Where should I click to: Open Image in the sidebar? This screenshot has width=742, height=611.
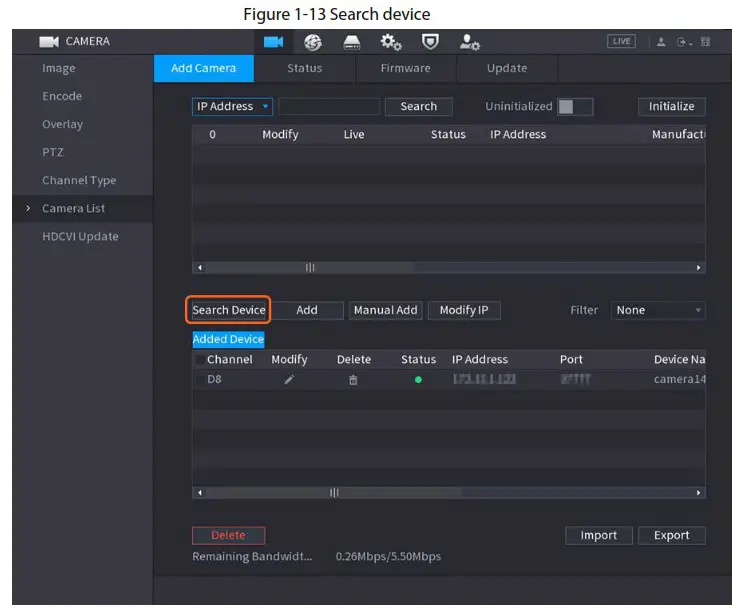point(59,69)
